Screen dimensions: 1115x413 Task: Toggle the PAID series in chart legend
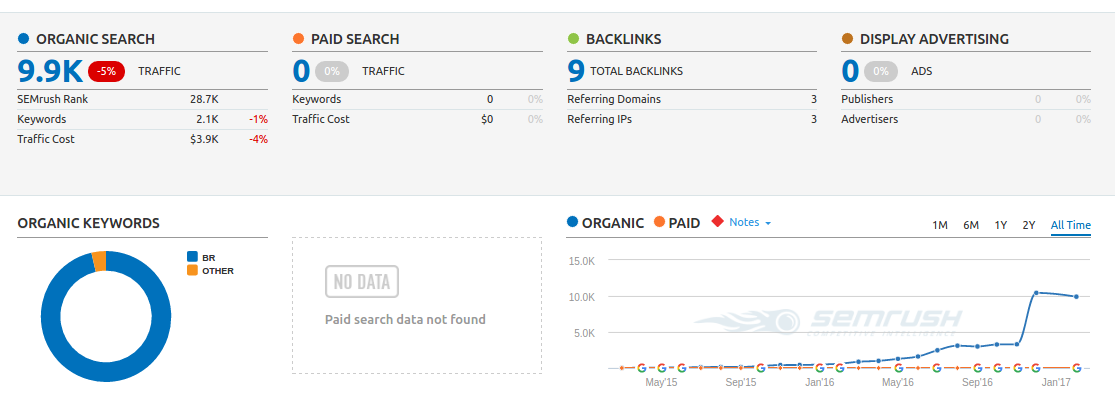click(x=676, y=222)
